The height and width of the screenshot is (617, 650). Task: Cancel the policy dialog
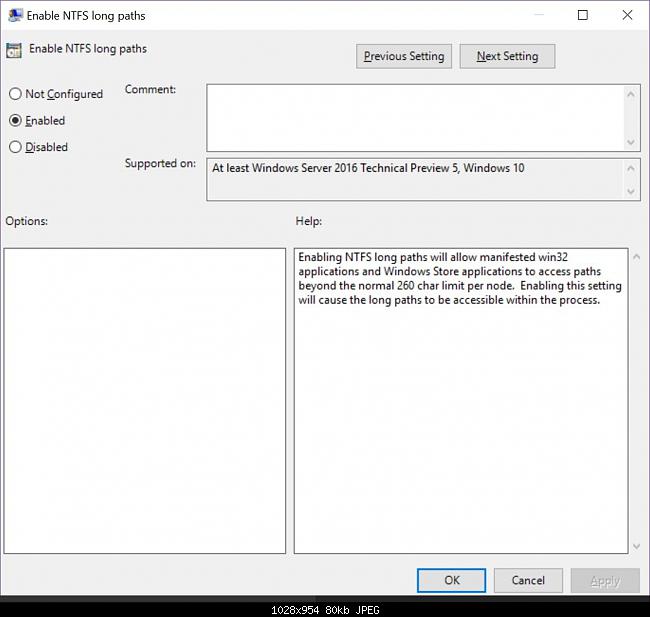528,580
